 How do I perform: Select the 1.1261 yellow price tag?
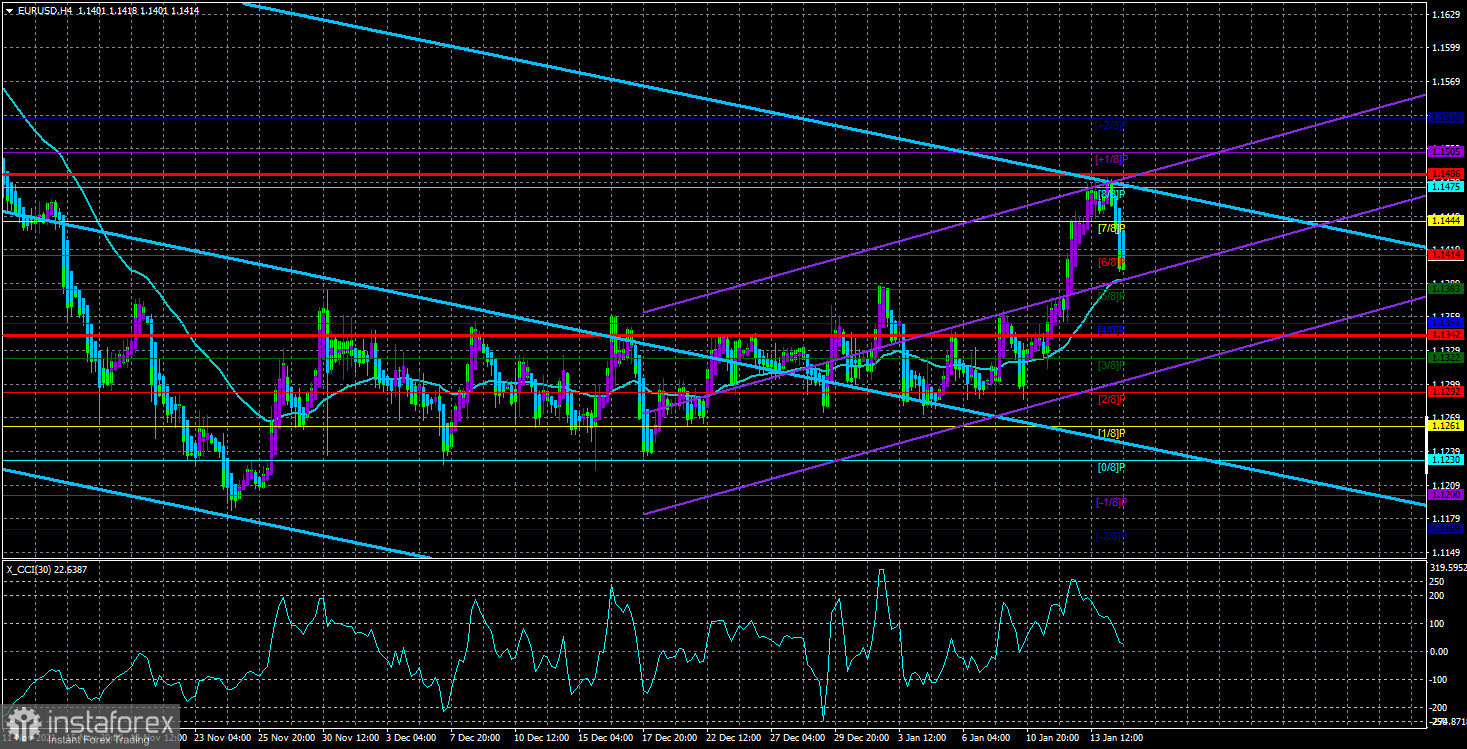1446,426
